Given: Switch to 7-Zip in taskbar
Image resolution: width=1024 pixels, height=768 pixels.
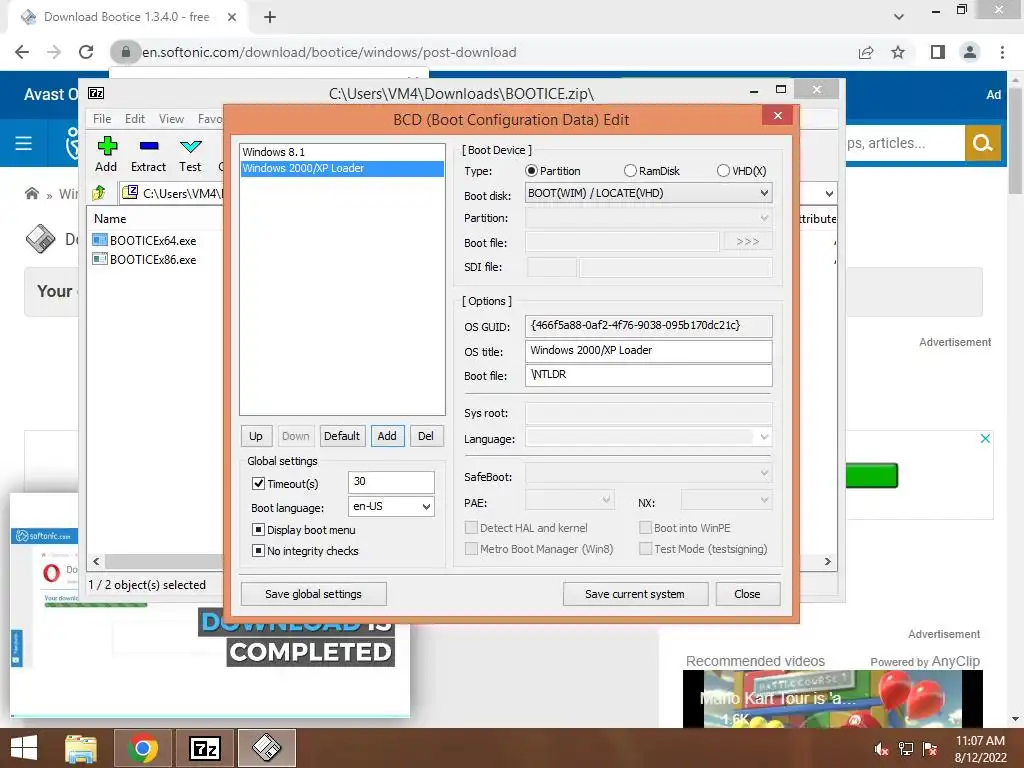Looking at the screenshot, I should coord(204,748).
